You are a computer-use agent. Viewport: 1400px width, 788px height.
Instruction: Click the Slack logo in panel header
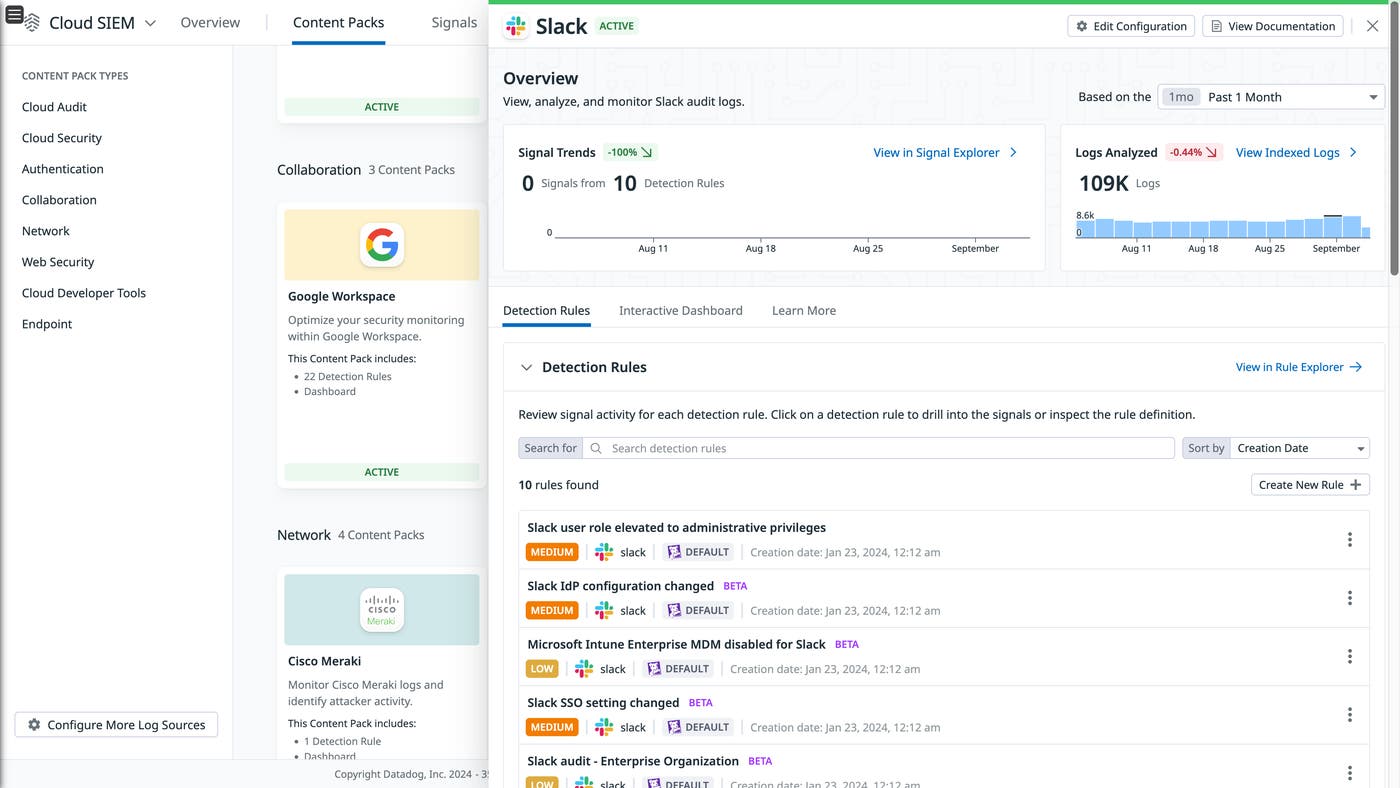point(516,26)
